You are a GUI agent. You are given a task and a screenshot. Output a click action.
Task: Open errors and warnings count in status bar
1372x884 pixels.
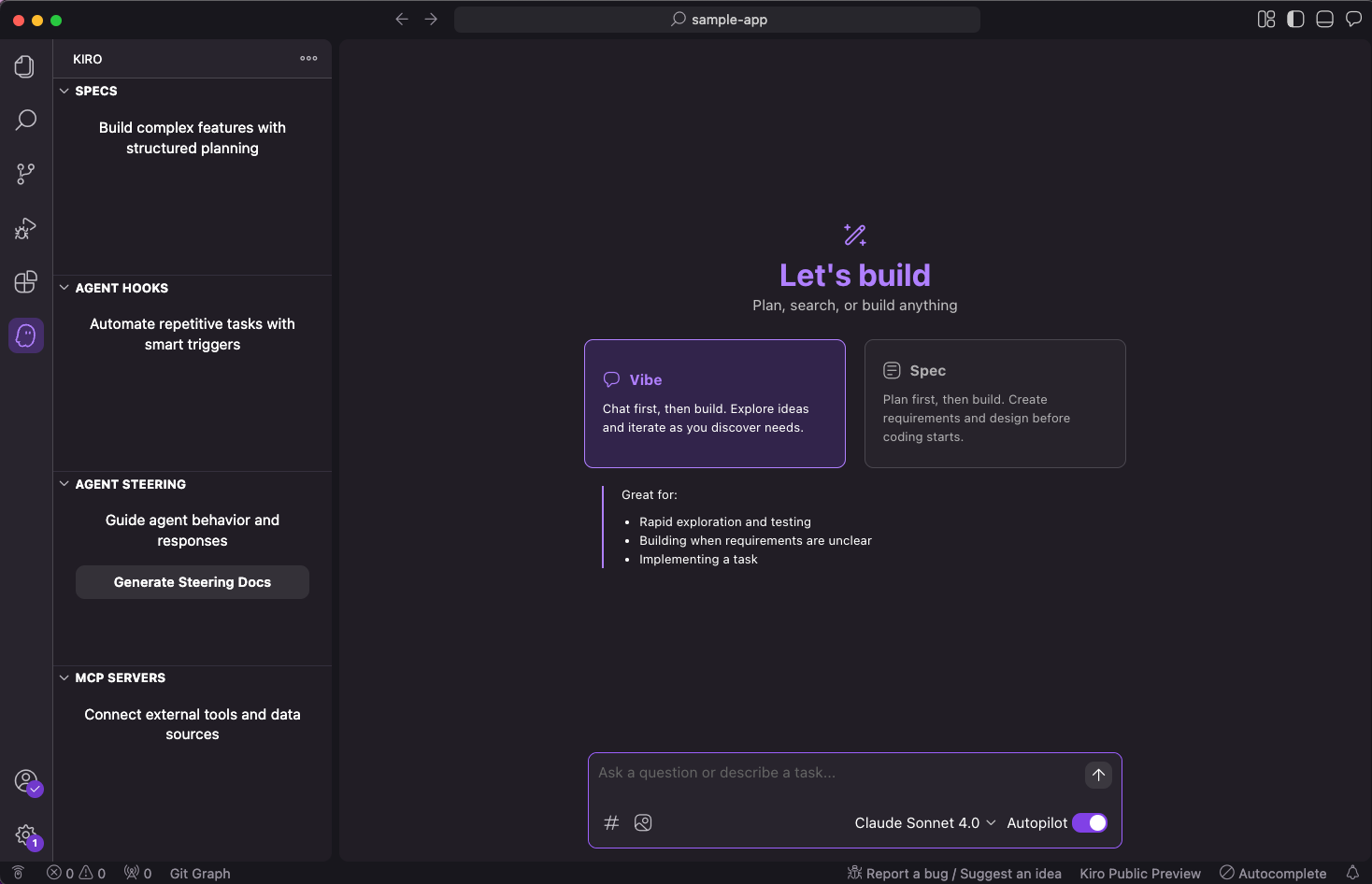click(x=77, y=873)
